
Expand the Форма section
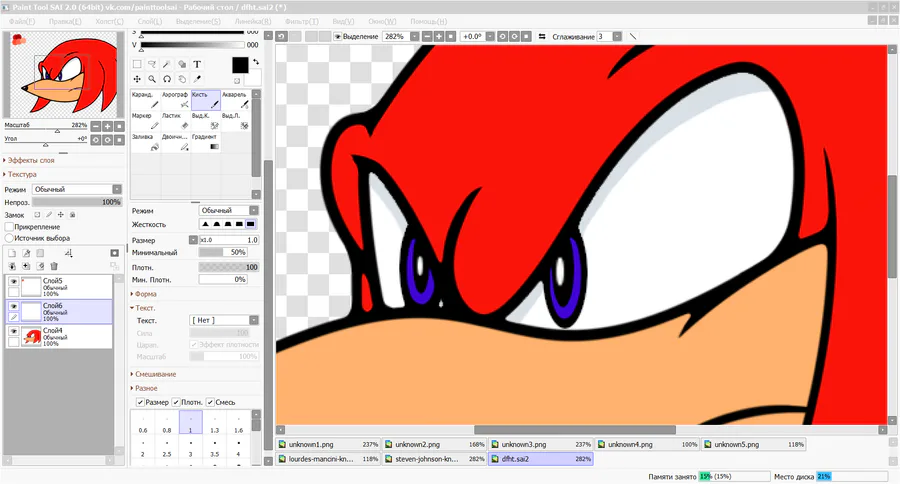point(145,293)
